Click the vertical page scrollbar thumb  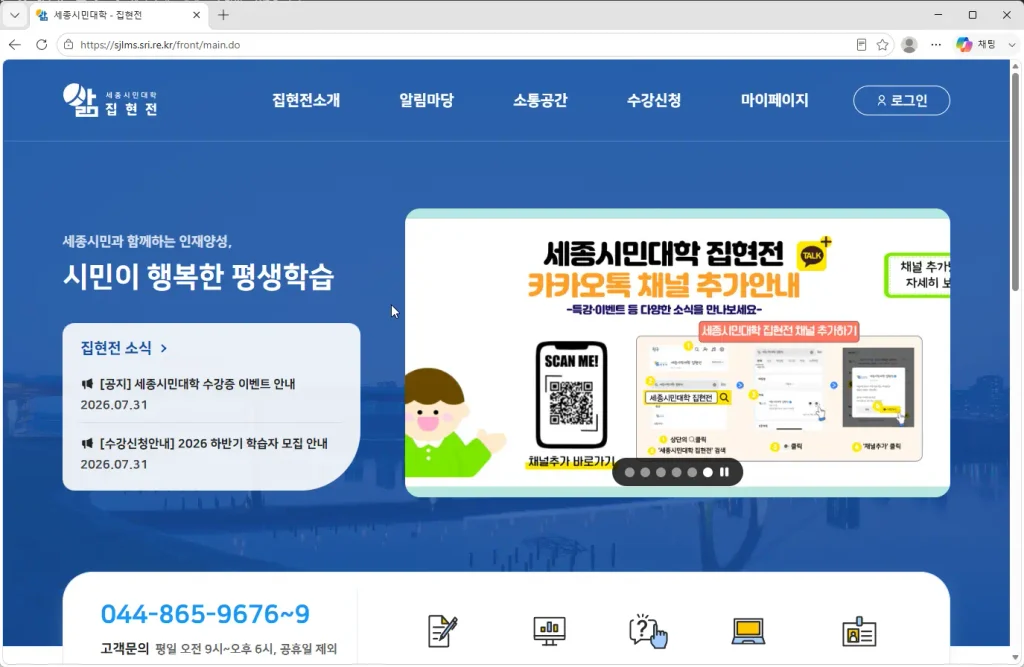1015,182
